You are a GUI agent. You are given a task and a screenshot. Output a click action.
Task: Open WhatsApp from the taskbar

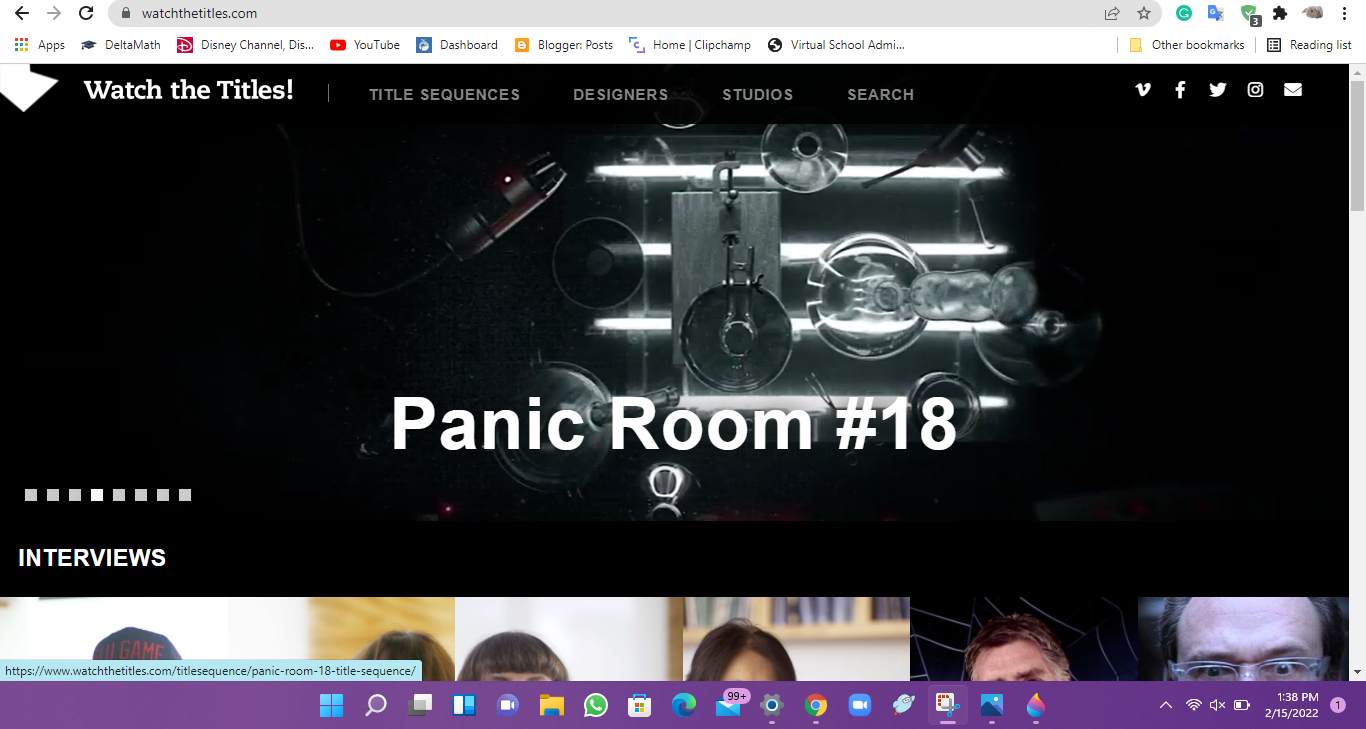tap(596, 705)
